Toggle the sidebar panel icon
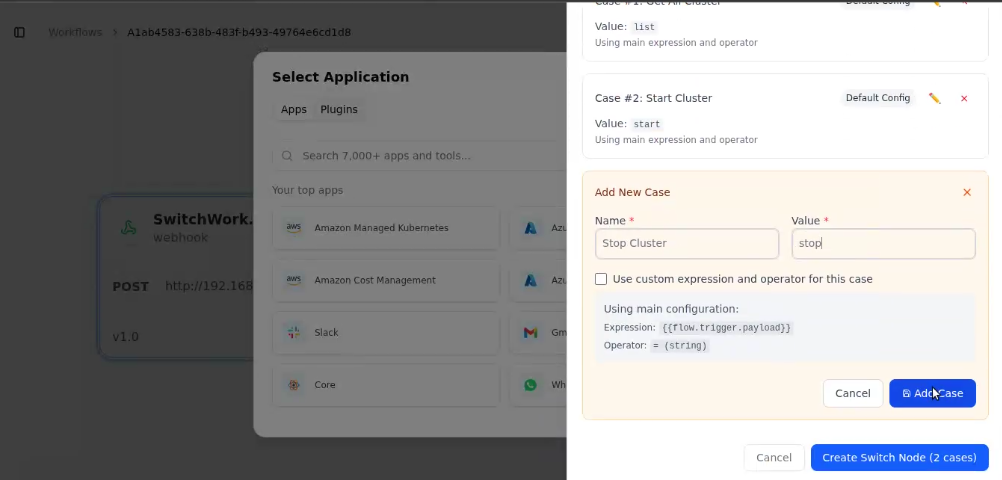This screenshot has width=1002, height=480. click(19, 32)
